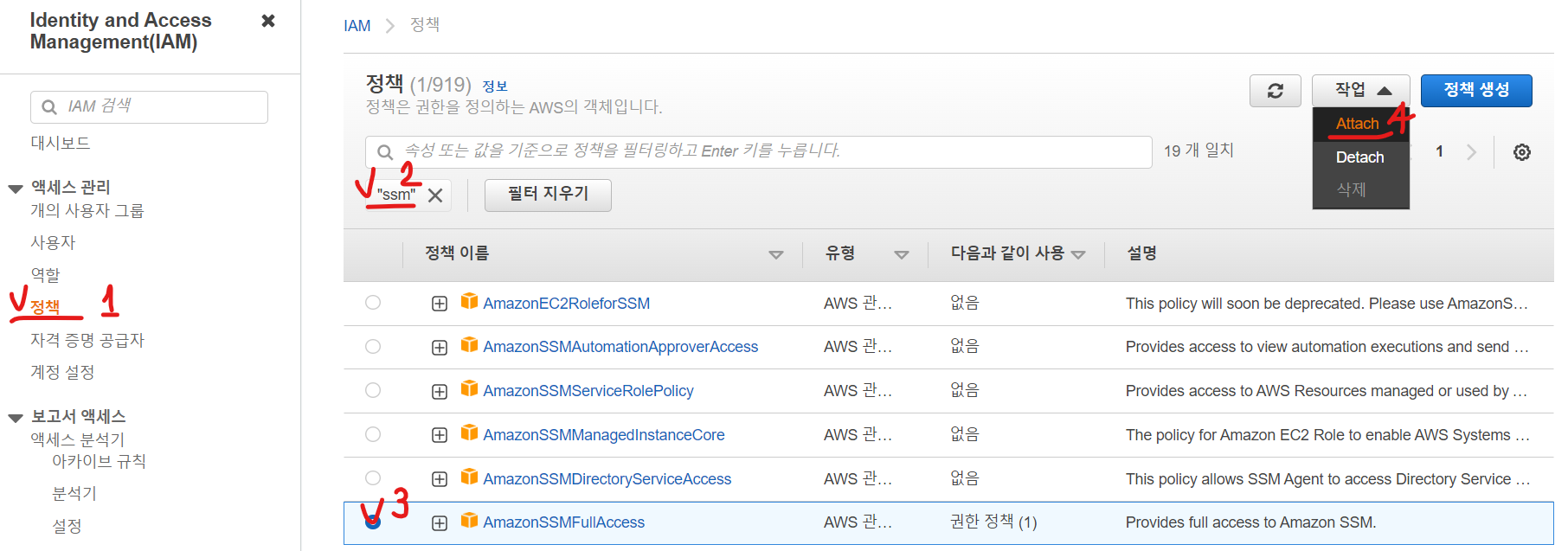
Task: Remove the "ssm" filter tag
Action: click(435, 195)
